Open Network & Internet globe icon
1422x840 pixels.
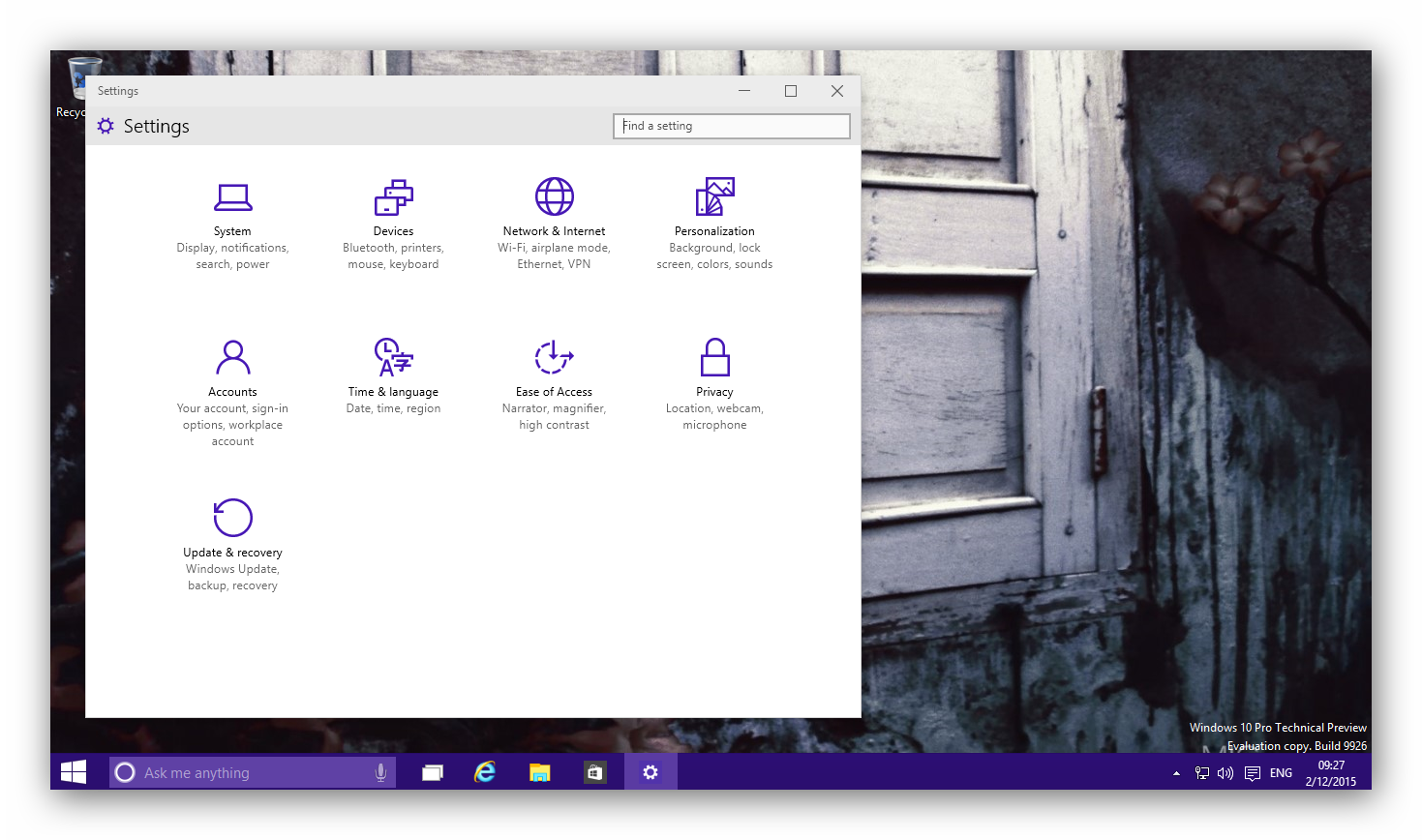(x=555, y=196)
